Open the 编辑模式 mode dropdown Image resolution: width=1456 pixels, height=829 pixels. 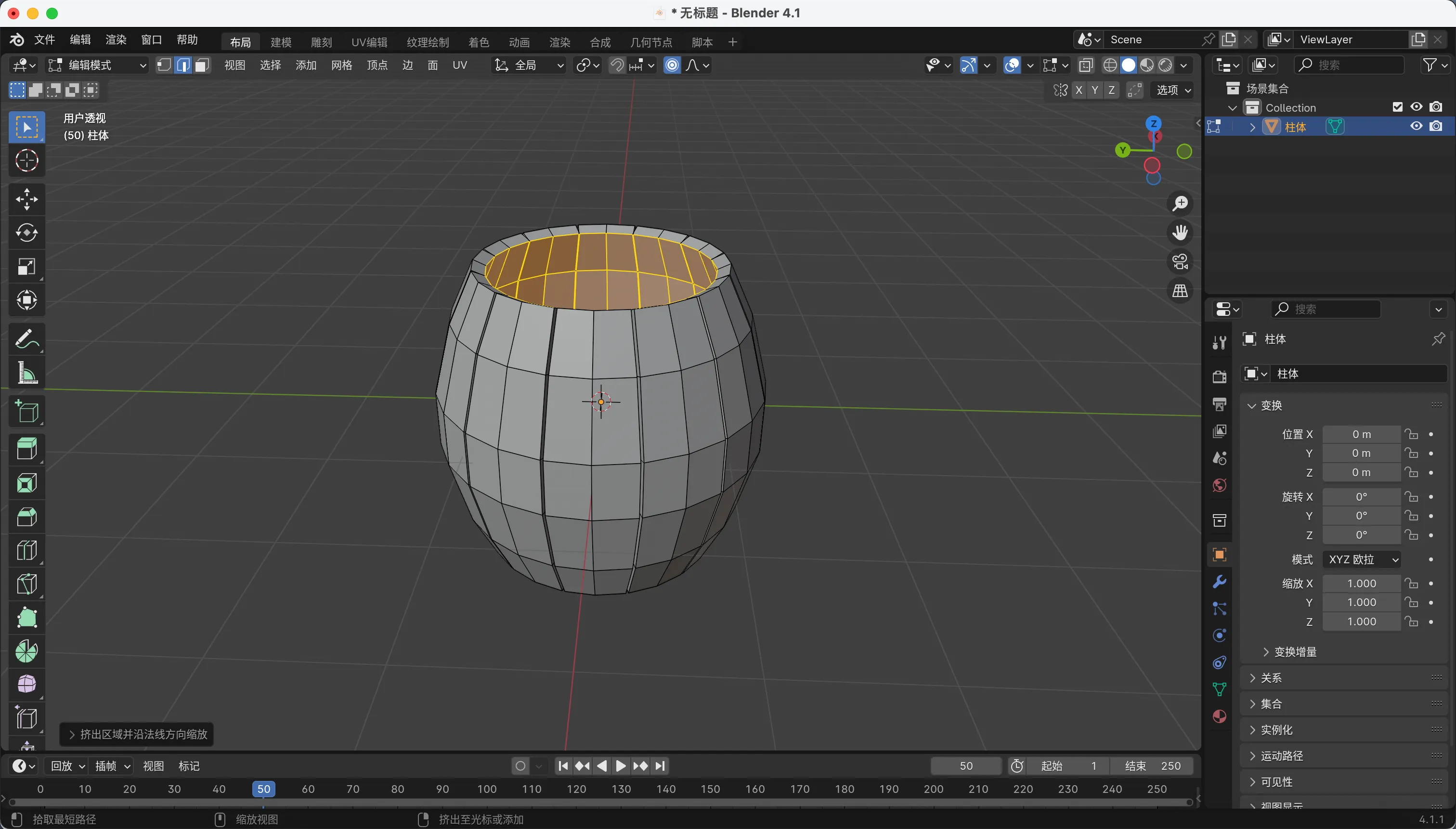click(x=97, y=65)
